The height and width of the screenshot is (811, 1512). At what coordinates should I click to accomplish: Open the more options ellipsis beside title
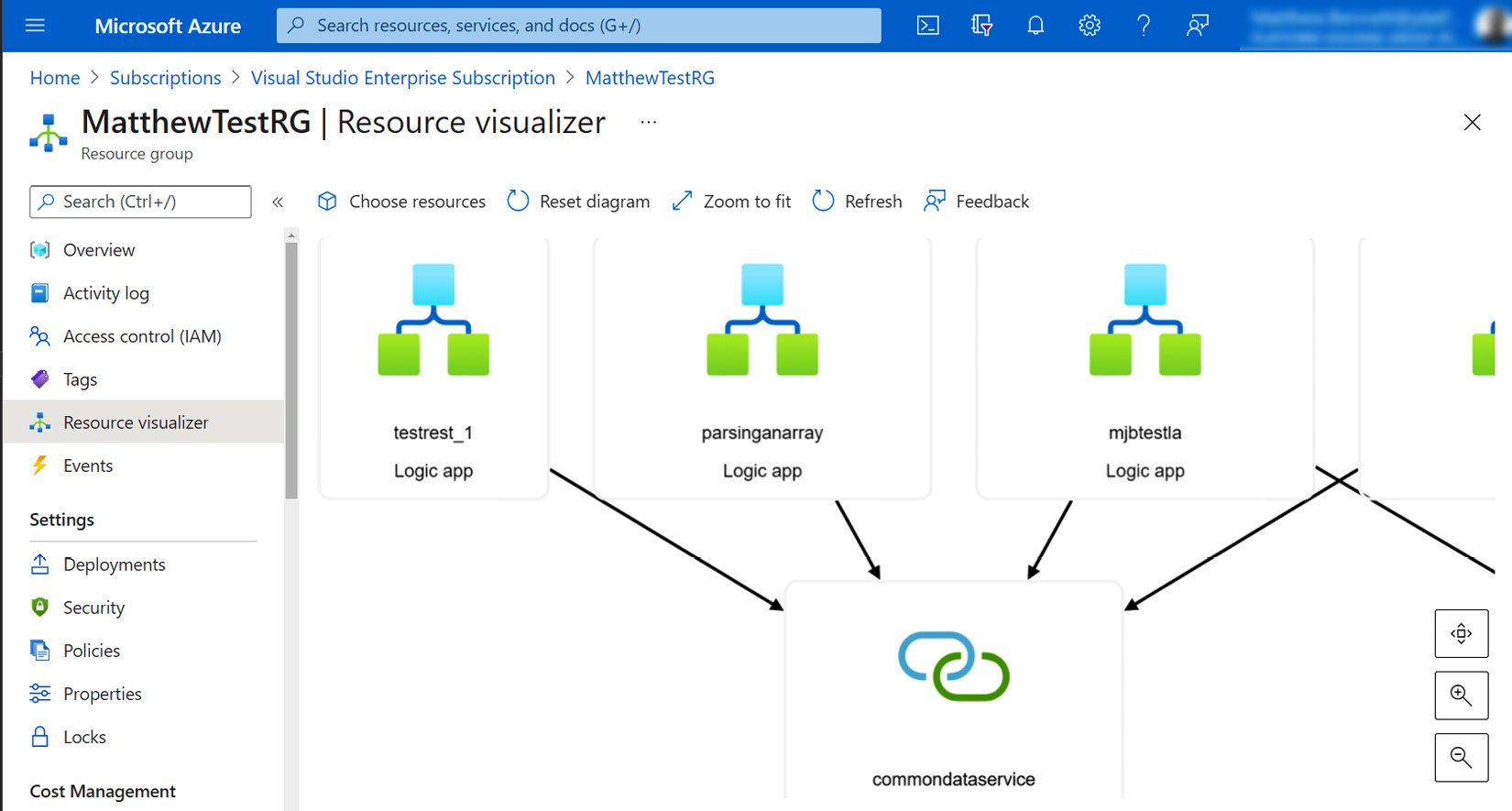[649, 122]
